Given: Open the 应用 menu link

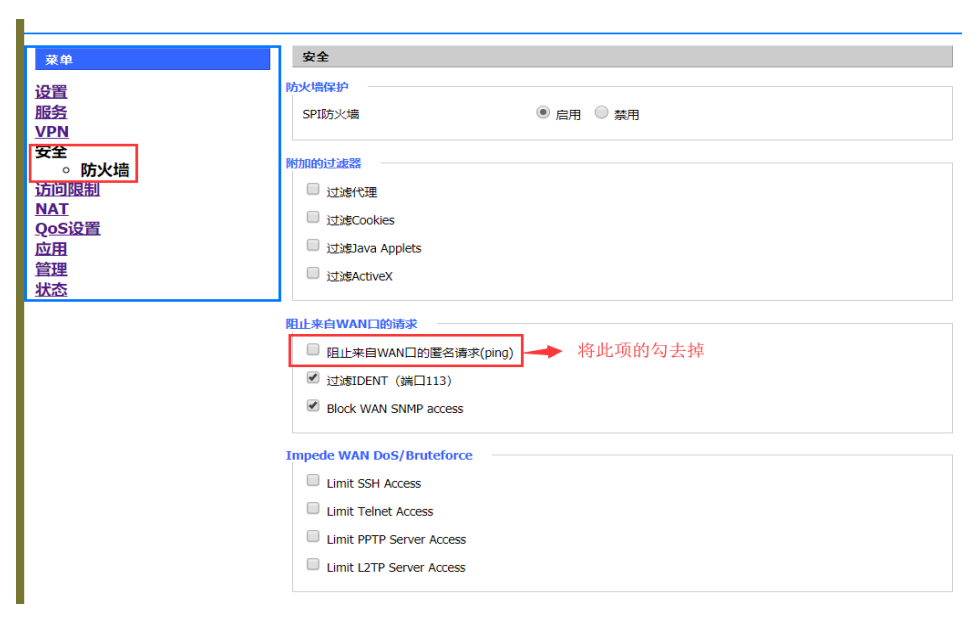Looking at the screenshot, I should (51, 249).
